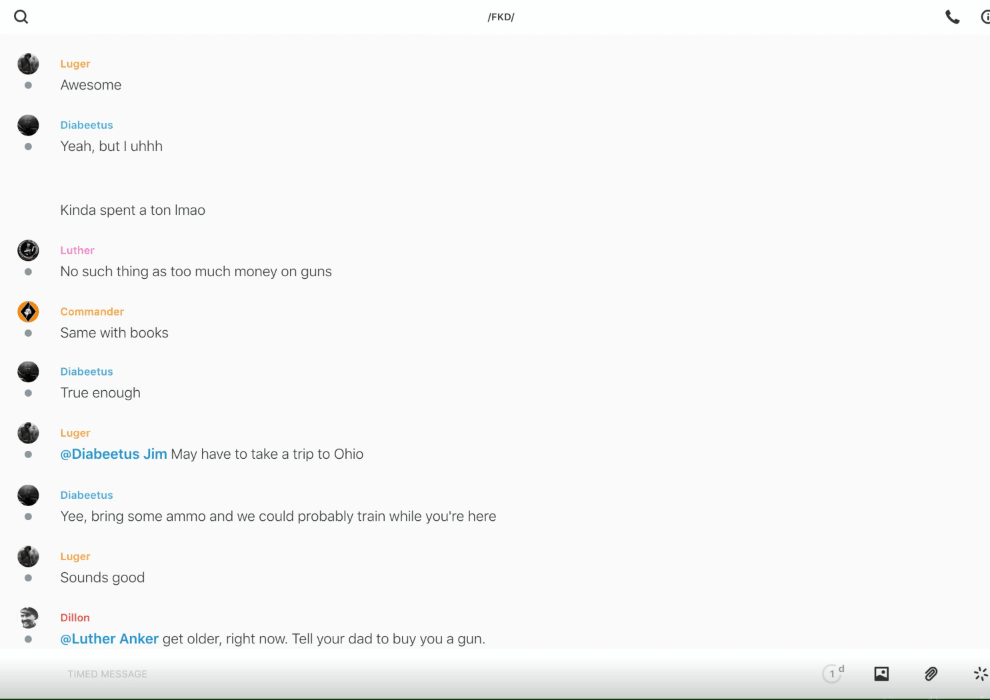Click Luger's avatar beside the "Awesome" message
990x700 pixels.
(28, 64)
